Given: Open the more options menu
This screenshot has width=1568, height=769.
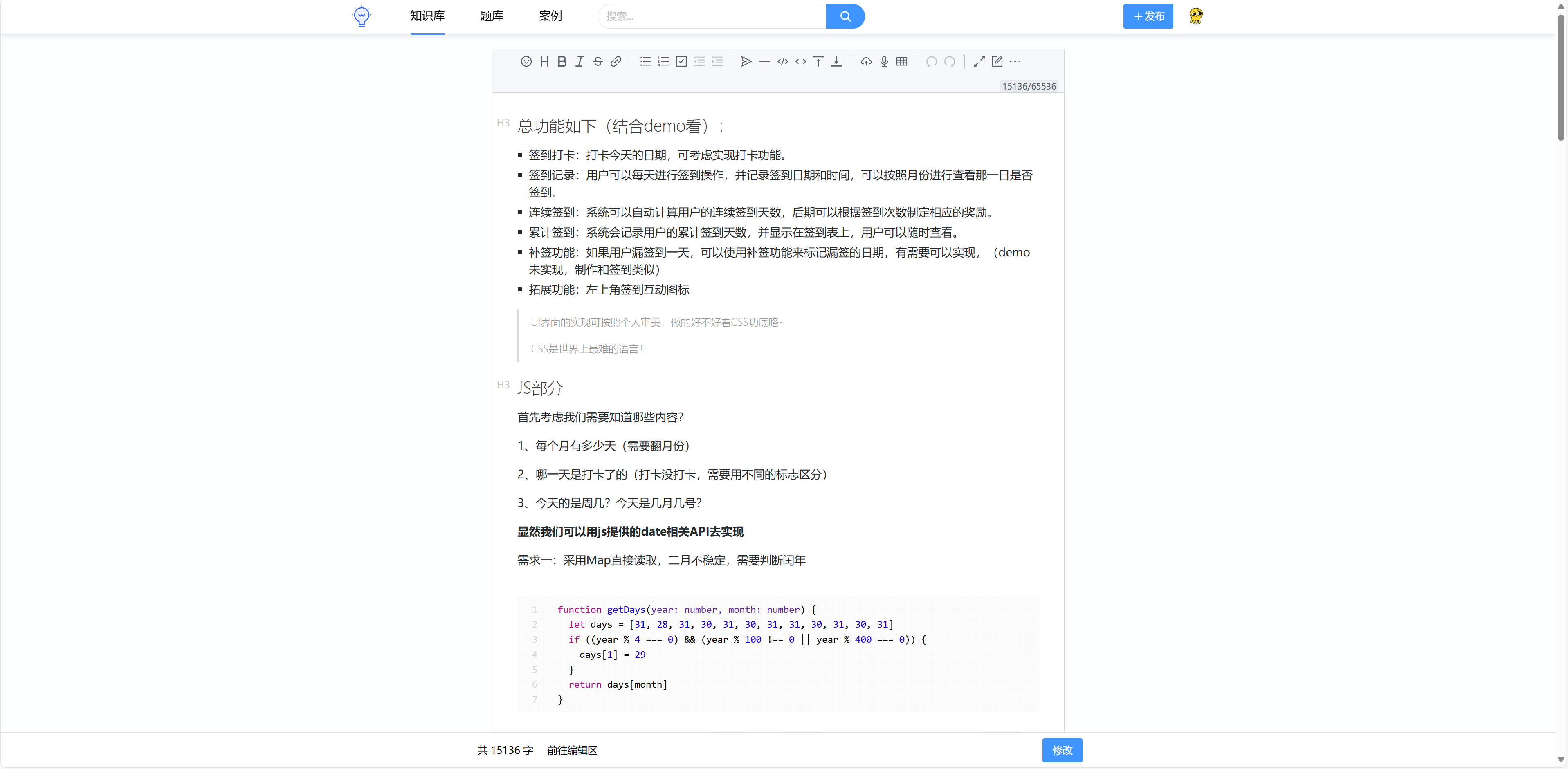Looking at the screenshot, I should (1016, 61).
